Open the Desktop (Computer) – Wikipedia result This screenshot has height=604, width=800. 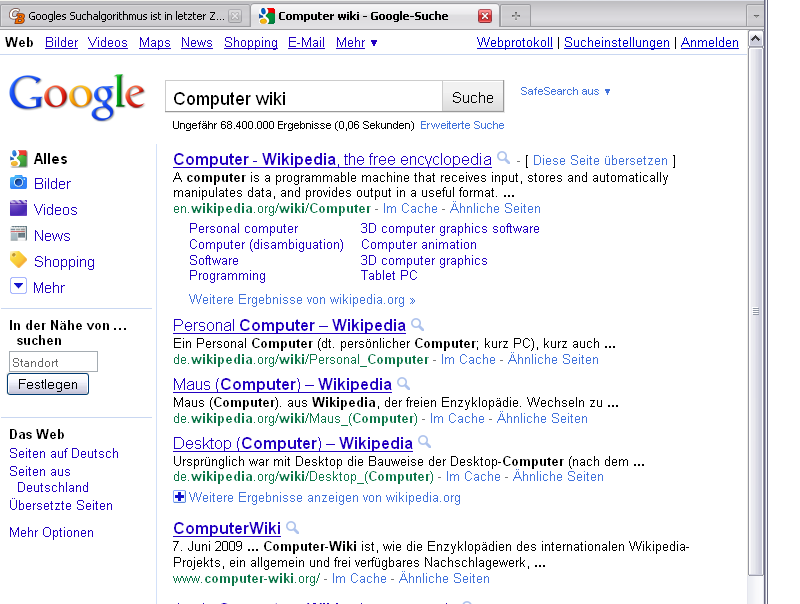coord(292,444)
